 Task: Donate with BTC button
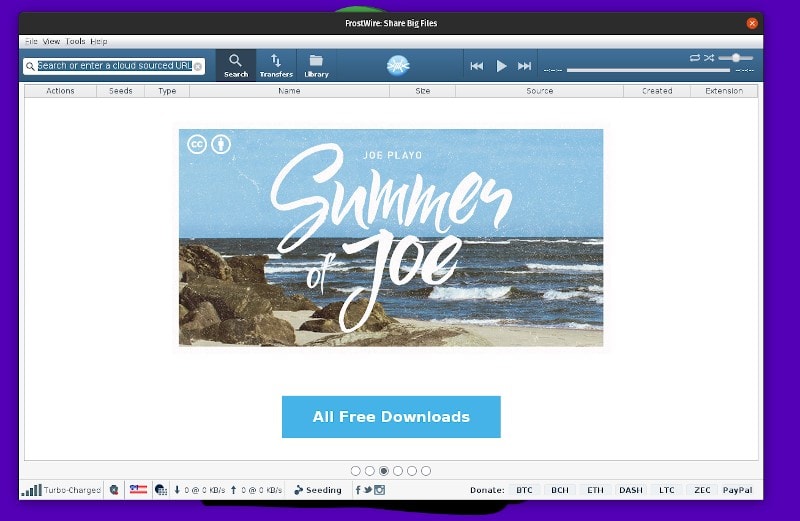pos(524,490)
